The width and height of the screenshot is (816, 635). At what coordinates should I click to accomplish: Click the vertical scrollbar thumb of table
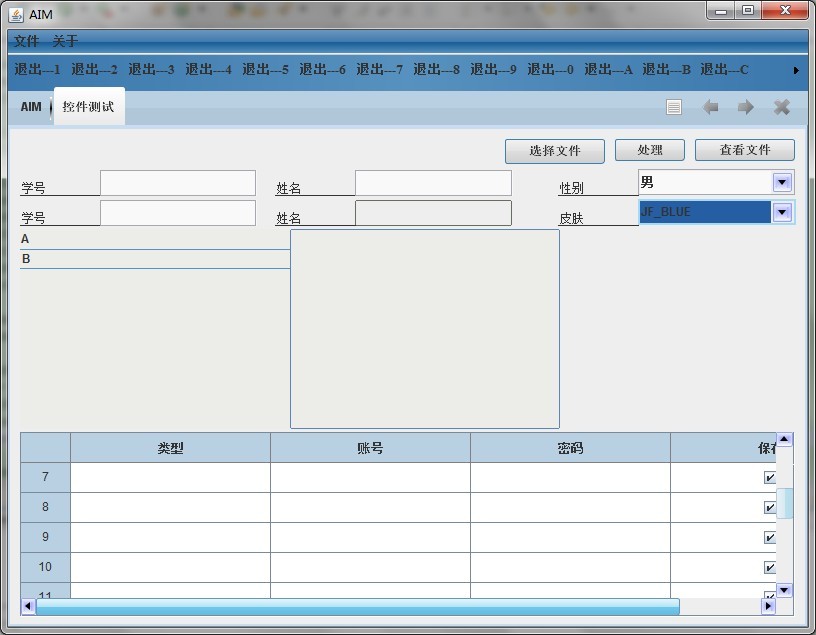coord(784,503)
